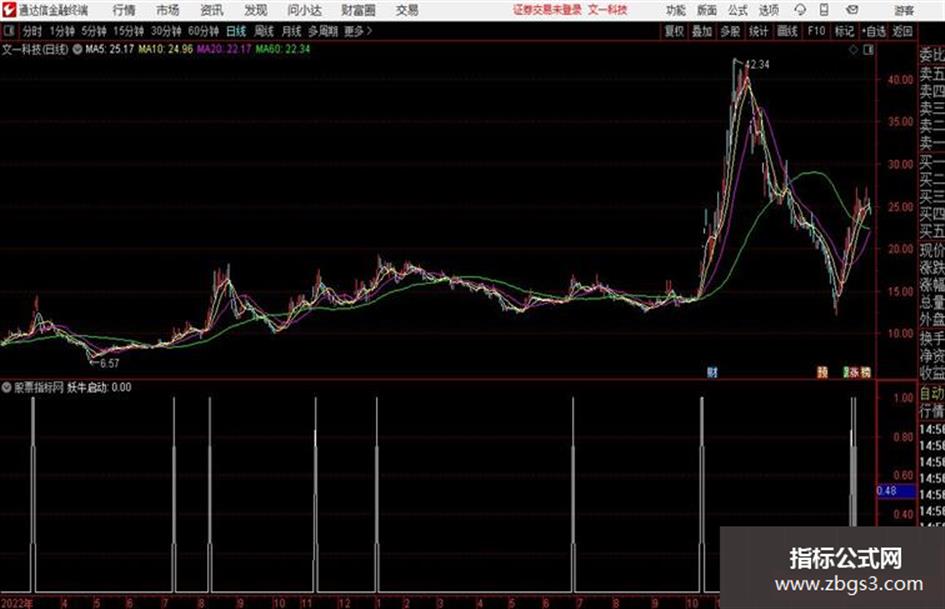The height and width of the screenshot is (609, 945).
Task: Click the orange 预 info marker
Action: (x=822, y=372)
